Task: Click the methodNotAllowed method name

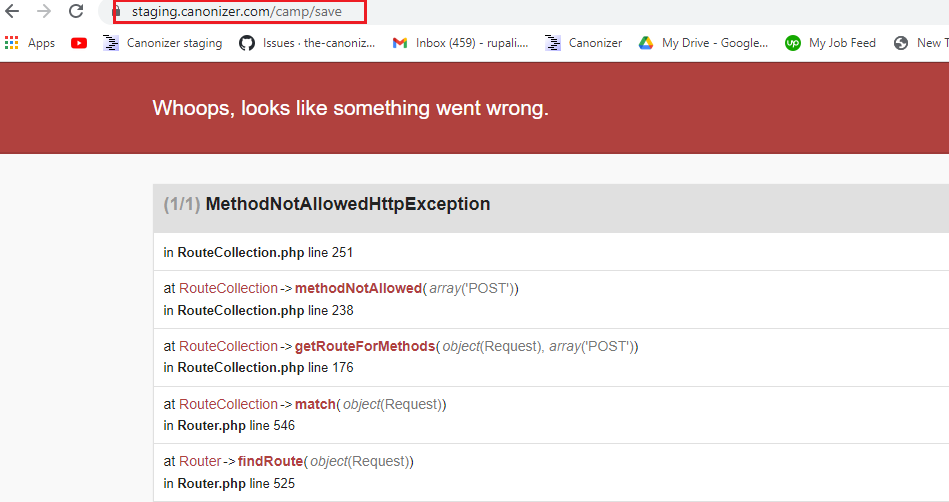Action: 358,288
